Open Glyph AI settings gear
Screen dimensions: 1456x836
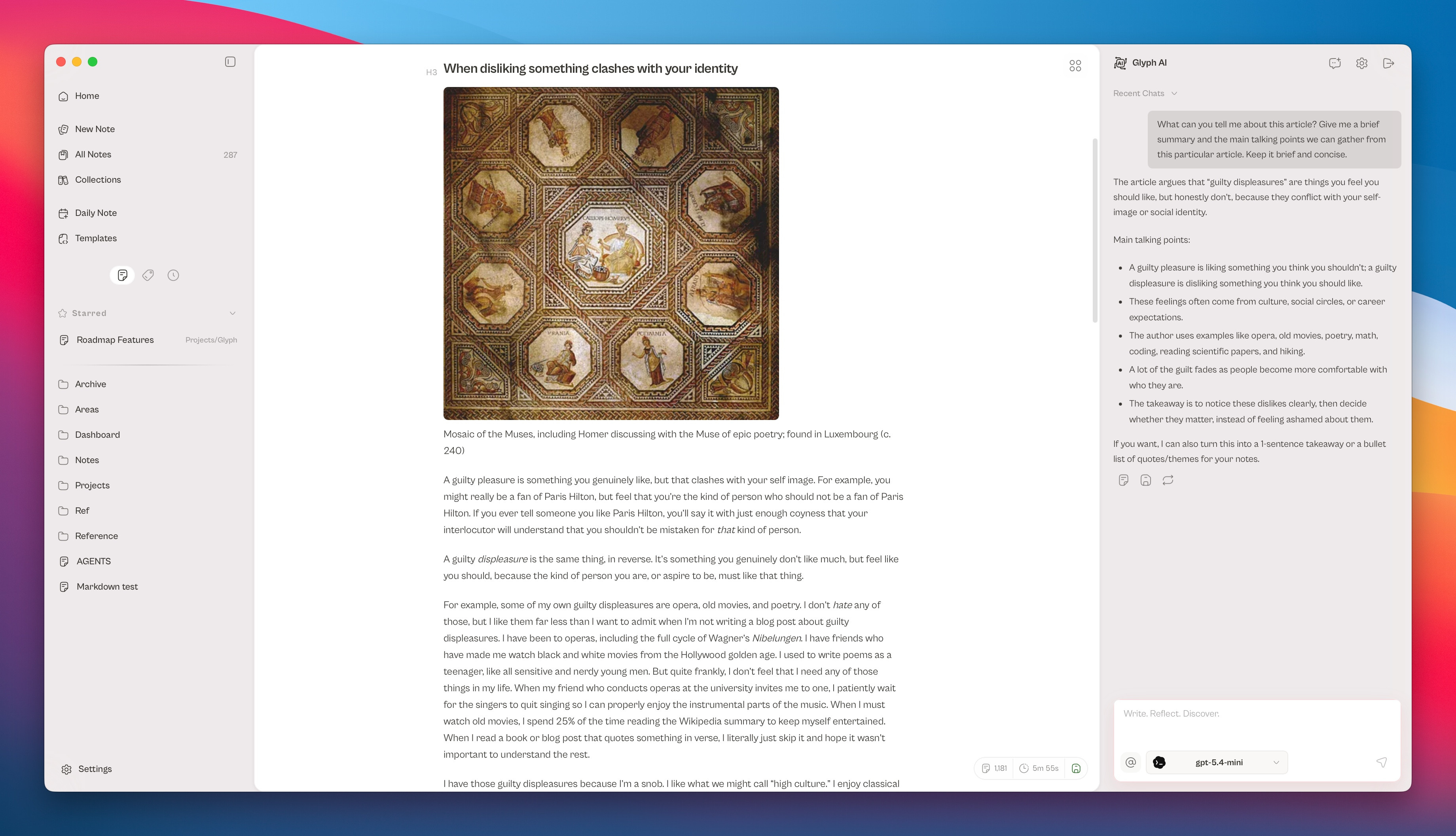[1361, 63]
